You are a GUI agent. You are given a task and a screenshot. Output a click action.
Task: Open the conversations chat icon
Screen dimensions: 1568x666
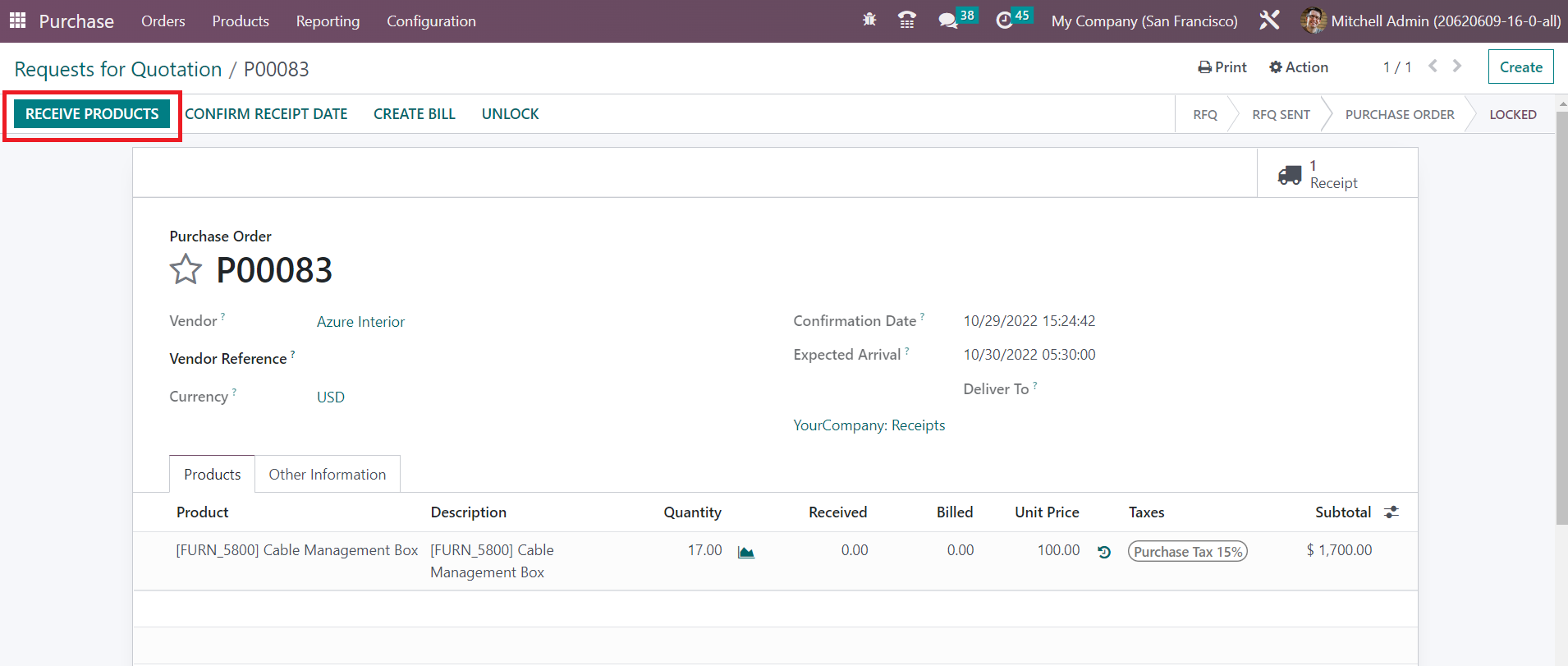coord(948,21)
